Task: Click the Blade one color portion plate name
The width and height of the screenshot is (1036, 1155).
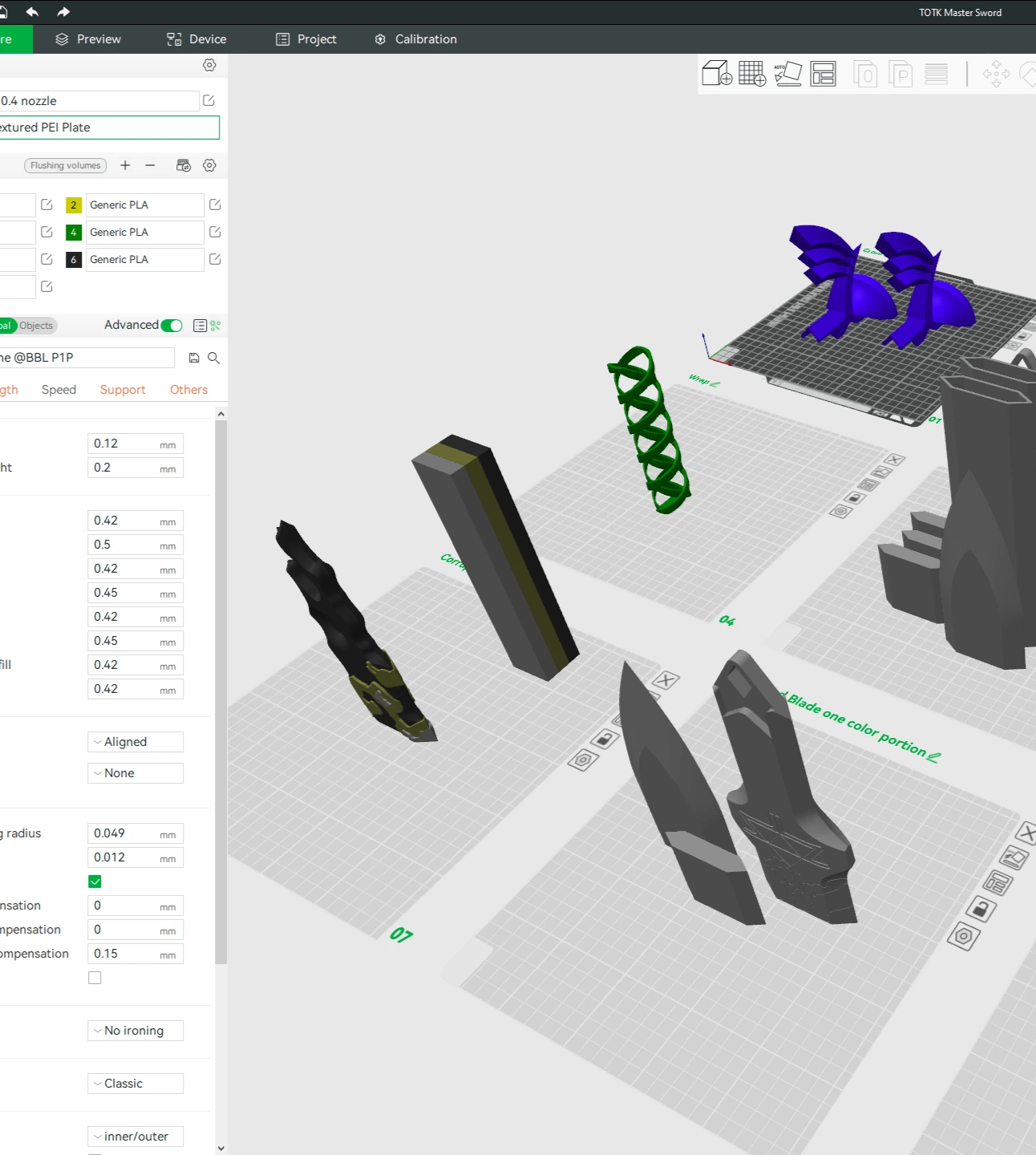Action: (856, 725)
